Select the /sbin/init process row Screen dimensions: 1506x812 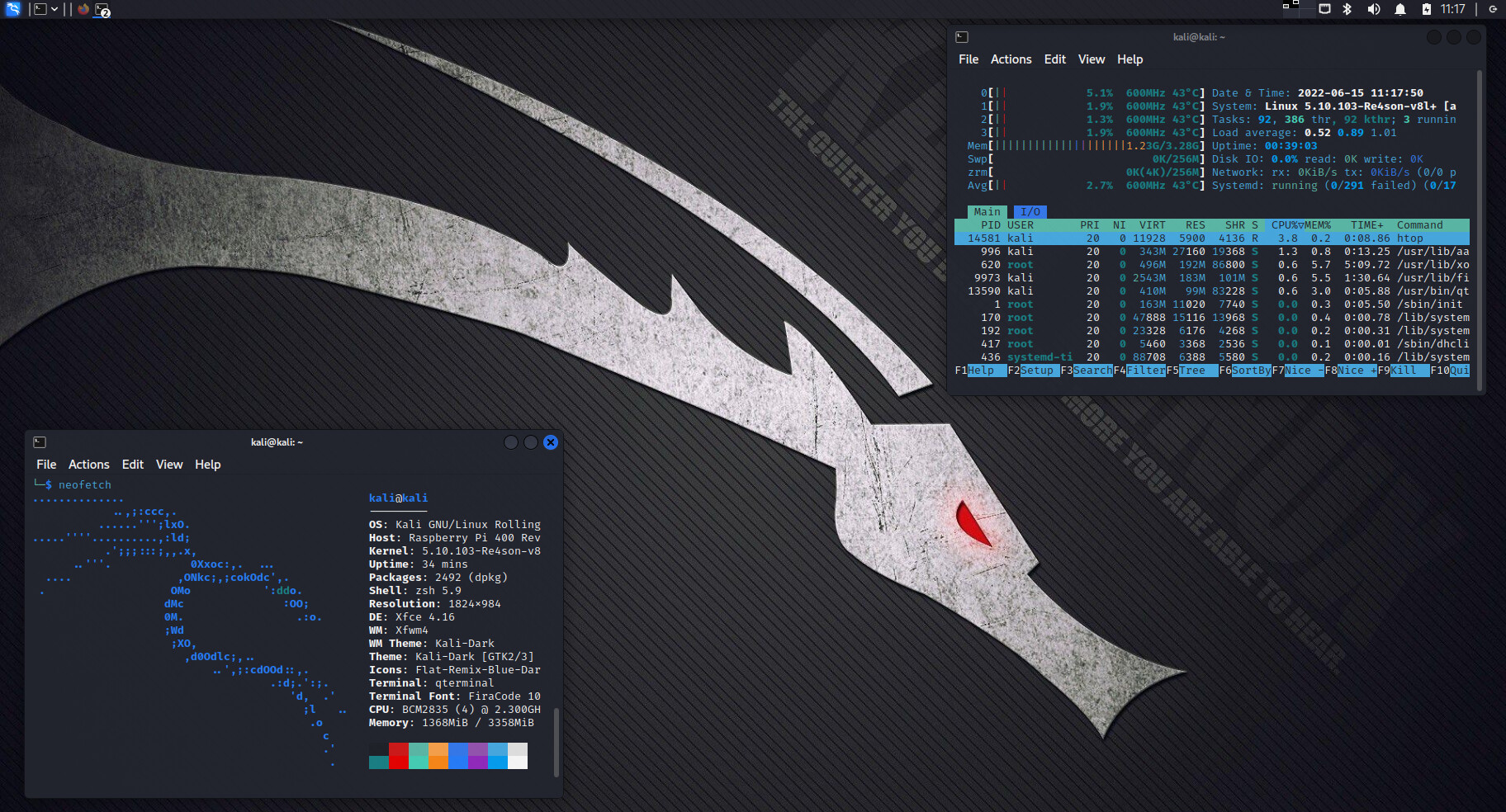[1212, 304]
